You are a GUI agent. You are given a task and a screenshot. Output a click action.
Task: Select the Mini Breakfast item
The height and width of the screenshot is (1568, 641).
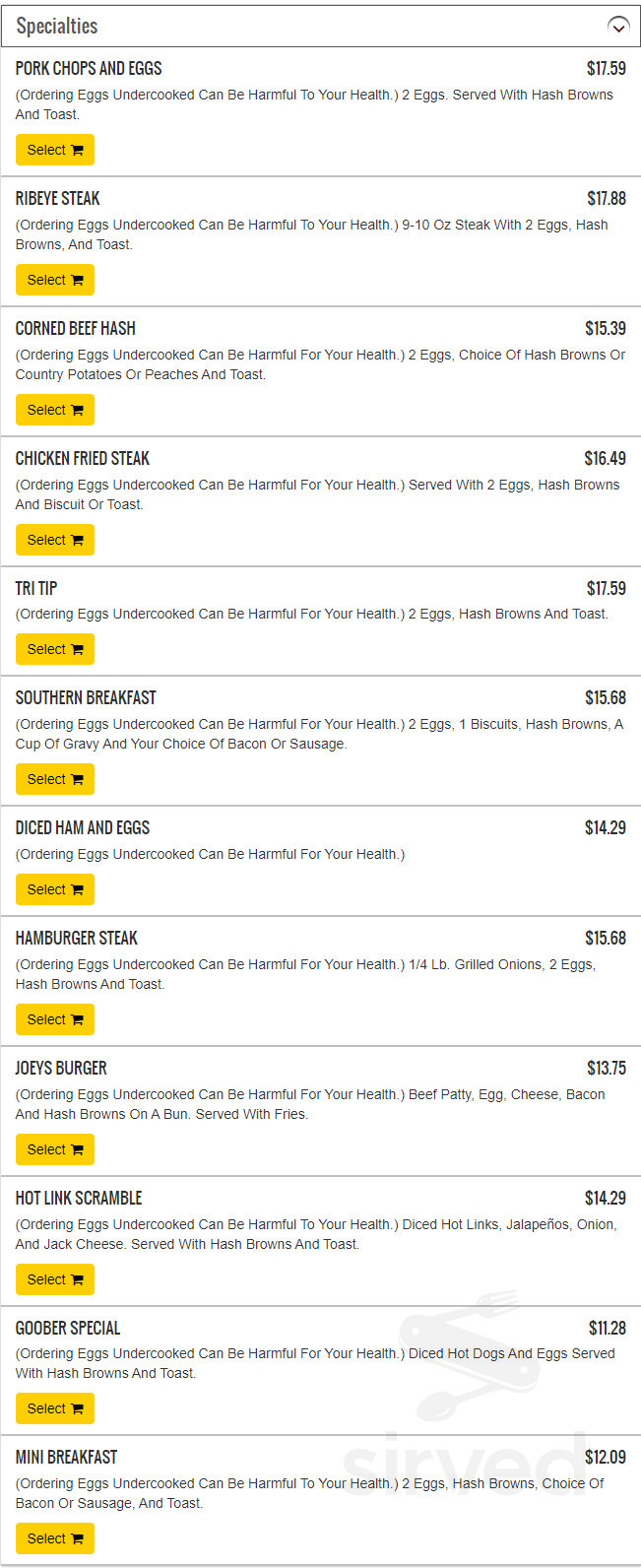pyautogui.click(x=54, y=1538)
